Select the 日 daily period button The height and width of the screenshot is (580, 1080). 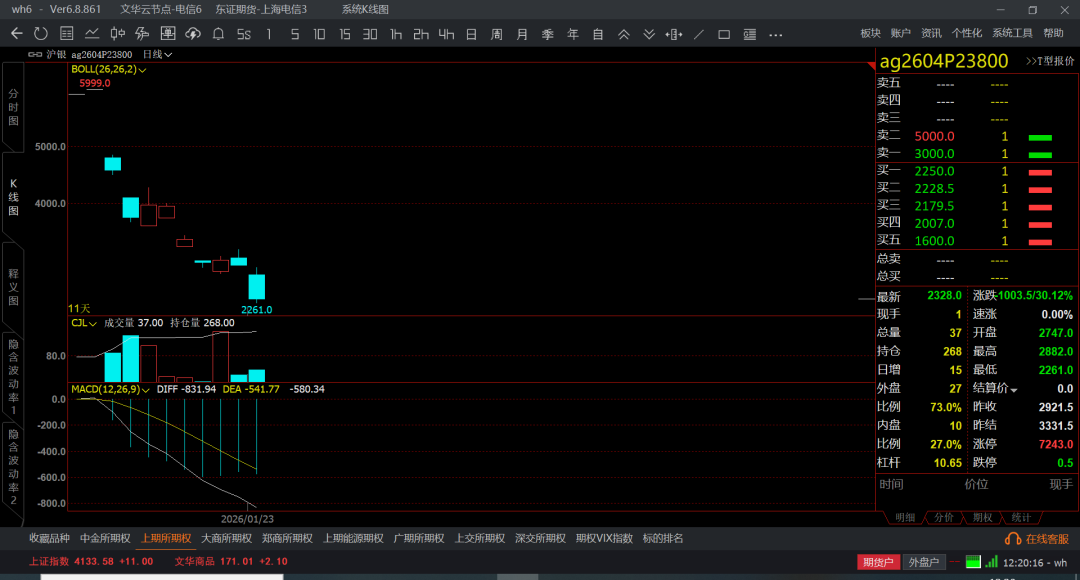[x=471, y=34]
